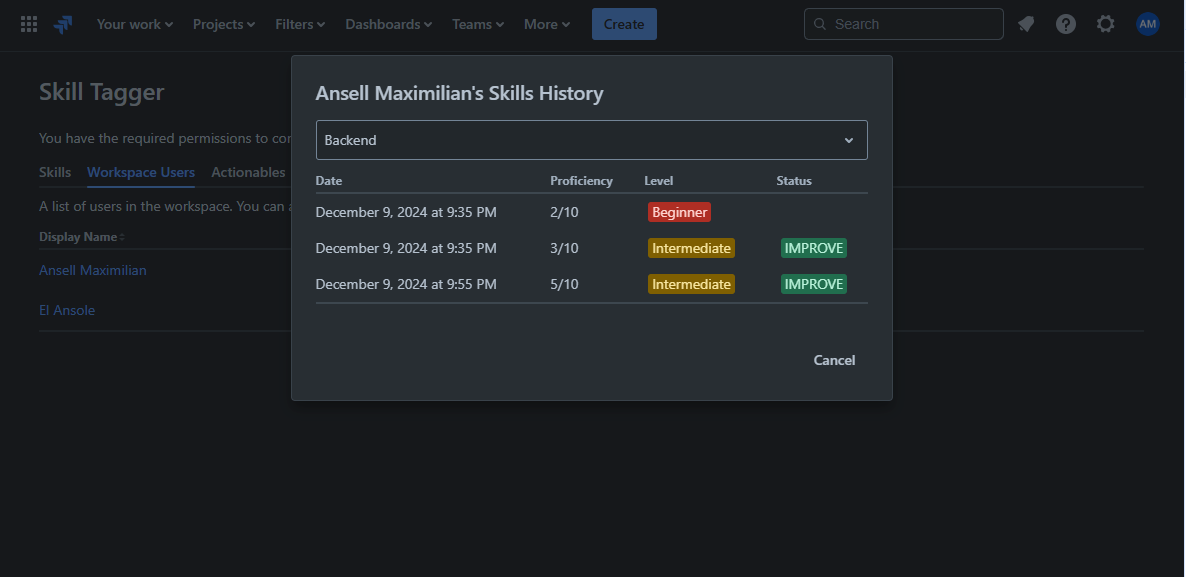Click the Jira logo in the navbar
The height and width of the screenshot is (577, 1186).
point(62,23)
